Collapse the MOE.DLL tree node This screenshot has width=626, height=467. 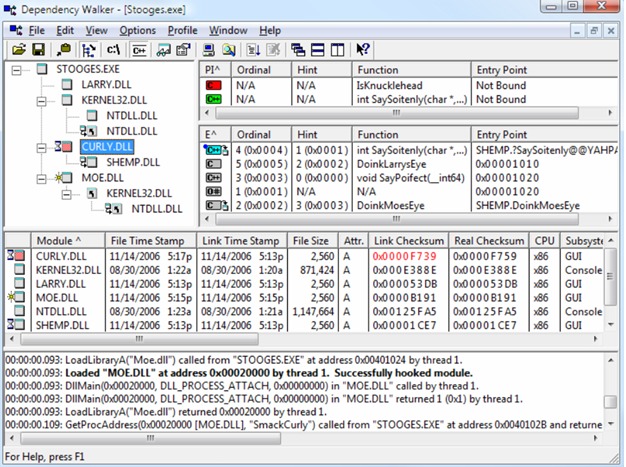coord(41,179)
